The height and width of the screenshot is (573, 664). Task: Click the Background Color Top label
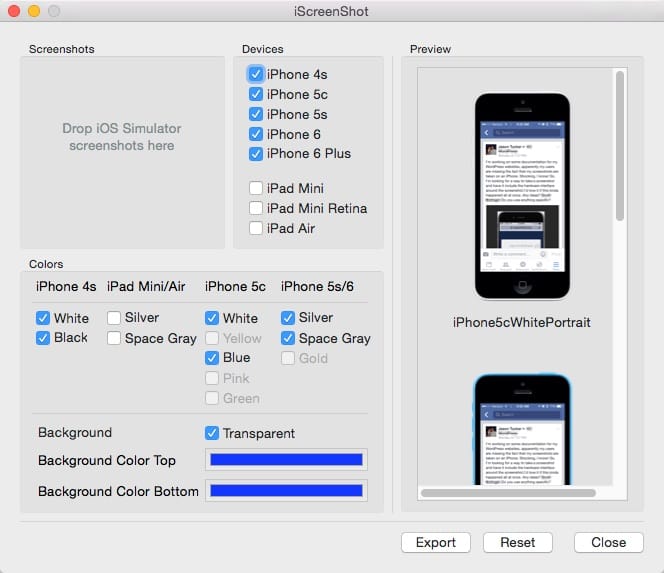pos(107,460)
